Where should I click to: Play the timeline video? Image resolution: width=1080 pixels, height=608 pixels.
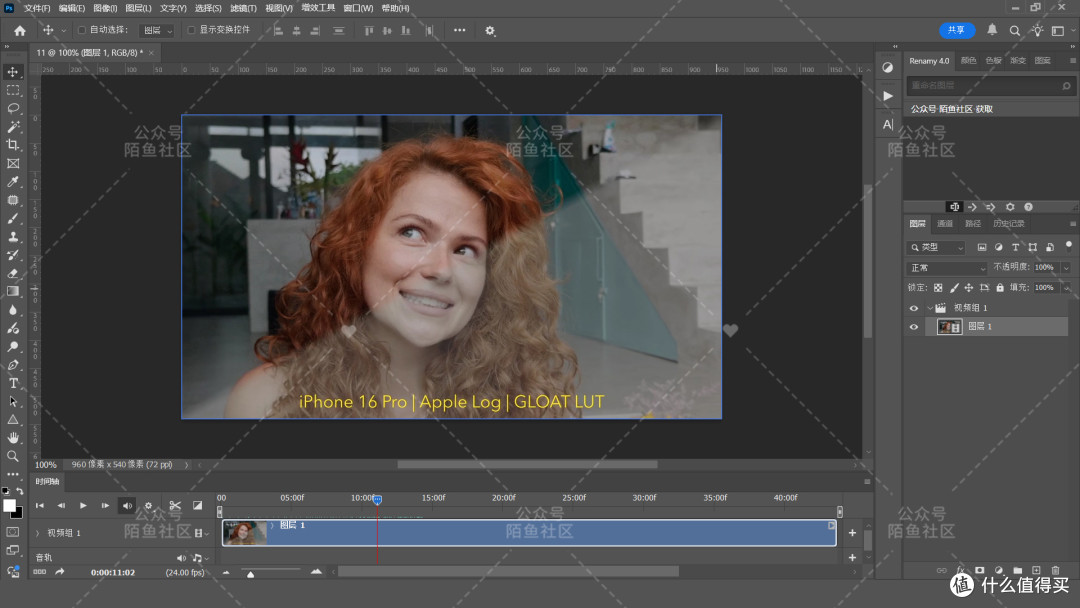[83, 505]
